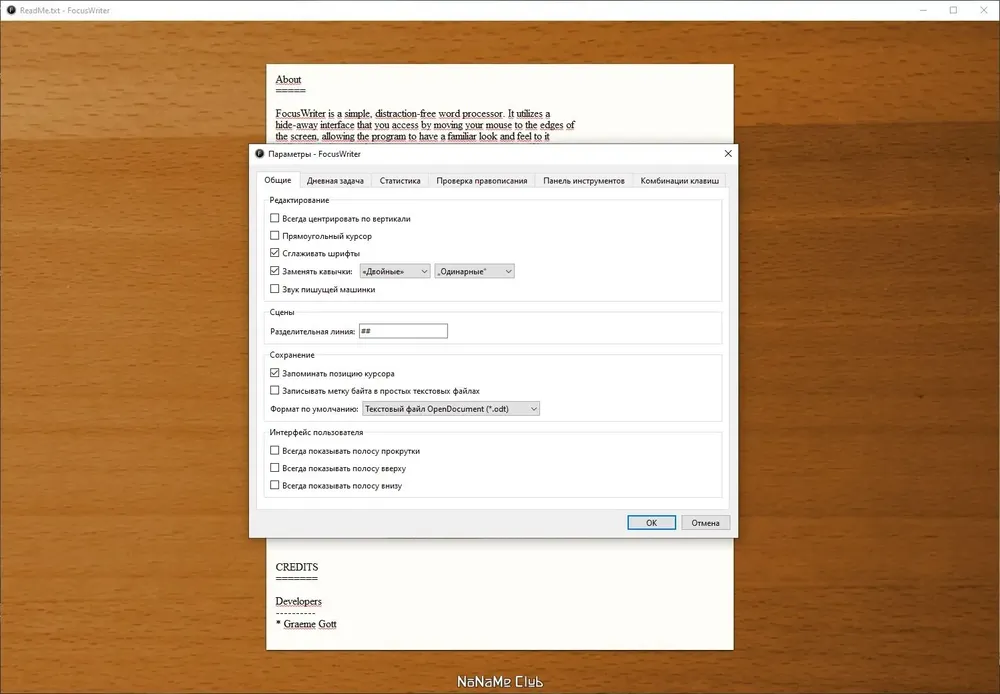Click the Параметры dialog title bar icon
This screenshot has width=1000, height=694.
[x=260, y=154]
